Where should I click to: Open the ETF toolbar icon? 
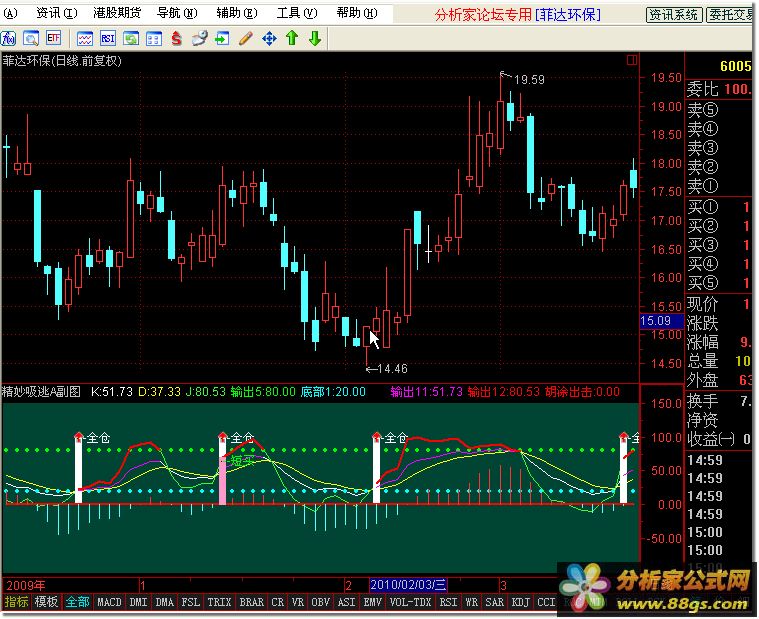tap(54, 38)
